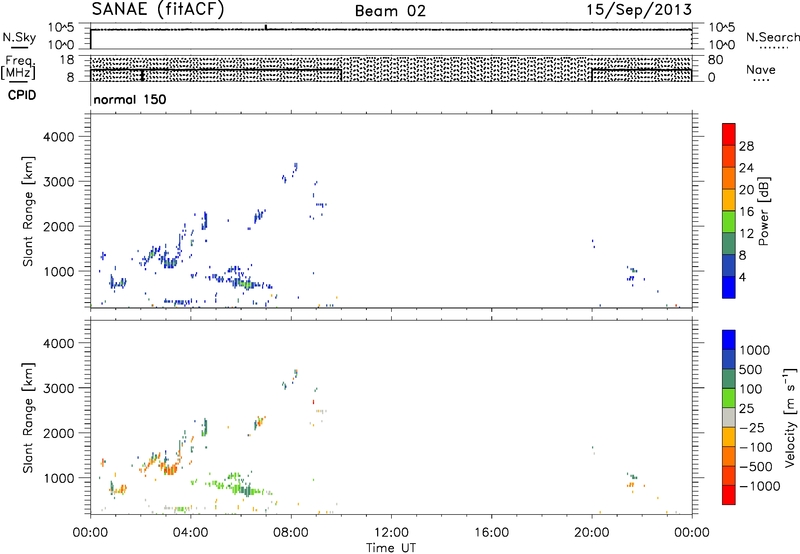Screen dimensions: 800x554
Task: Click the 04:00 time axis label
Action: (191, 533)
